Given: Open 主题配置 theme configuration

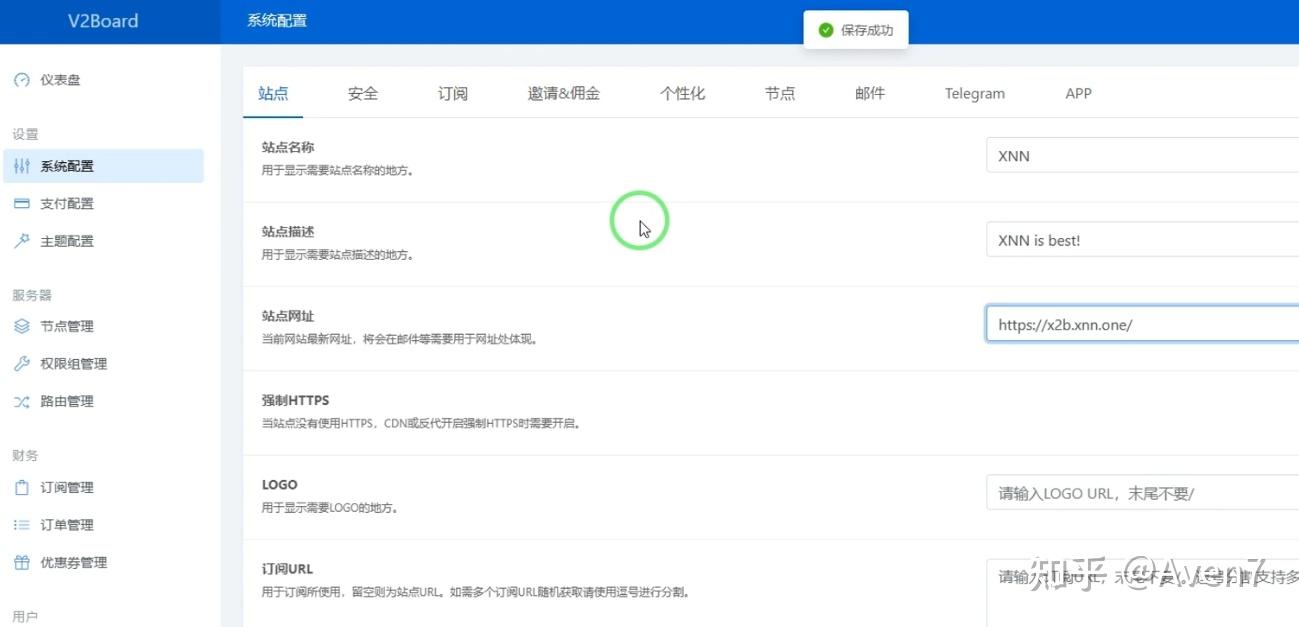Looking at the screenshot, I should 66,240.
